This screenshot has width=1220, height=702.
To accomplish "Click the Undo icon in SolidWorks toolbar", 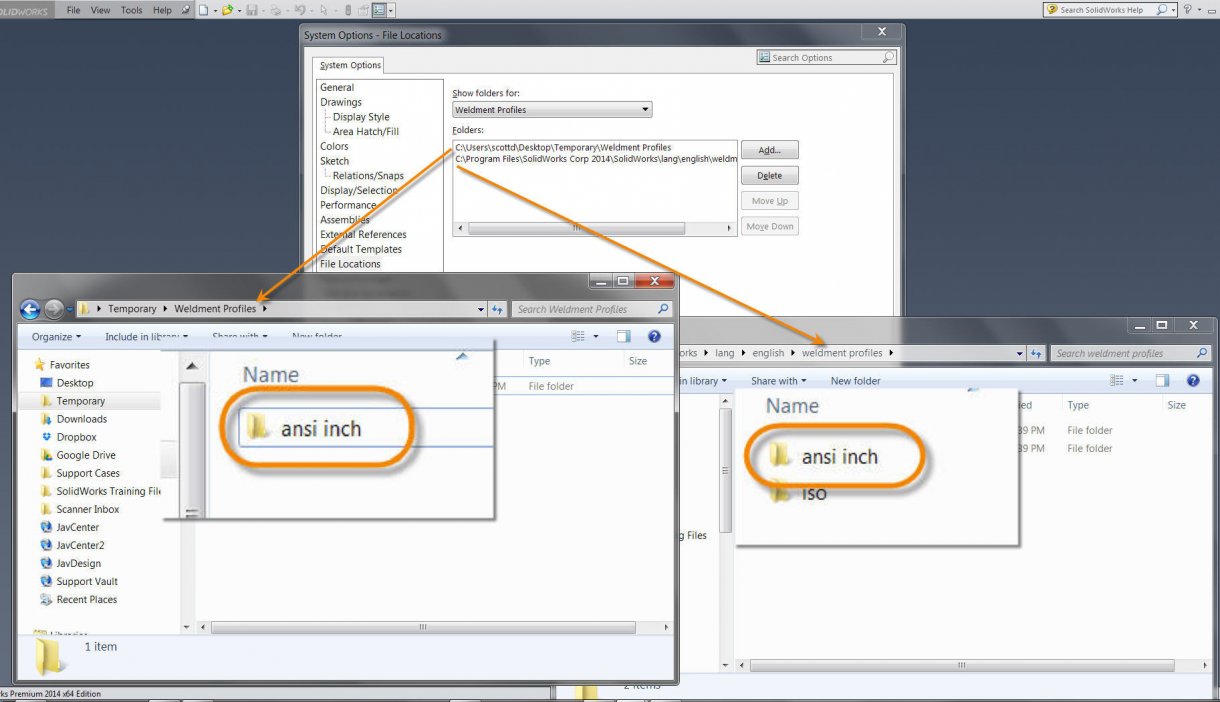I will (x=300, y=10).
